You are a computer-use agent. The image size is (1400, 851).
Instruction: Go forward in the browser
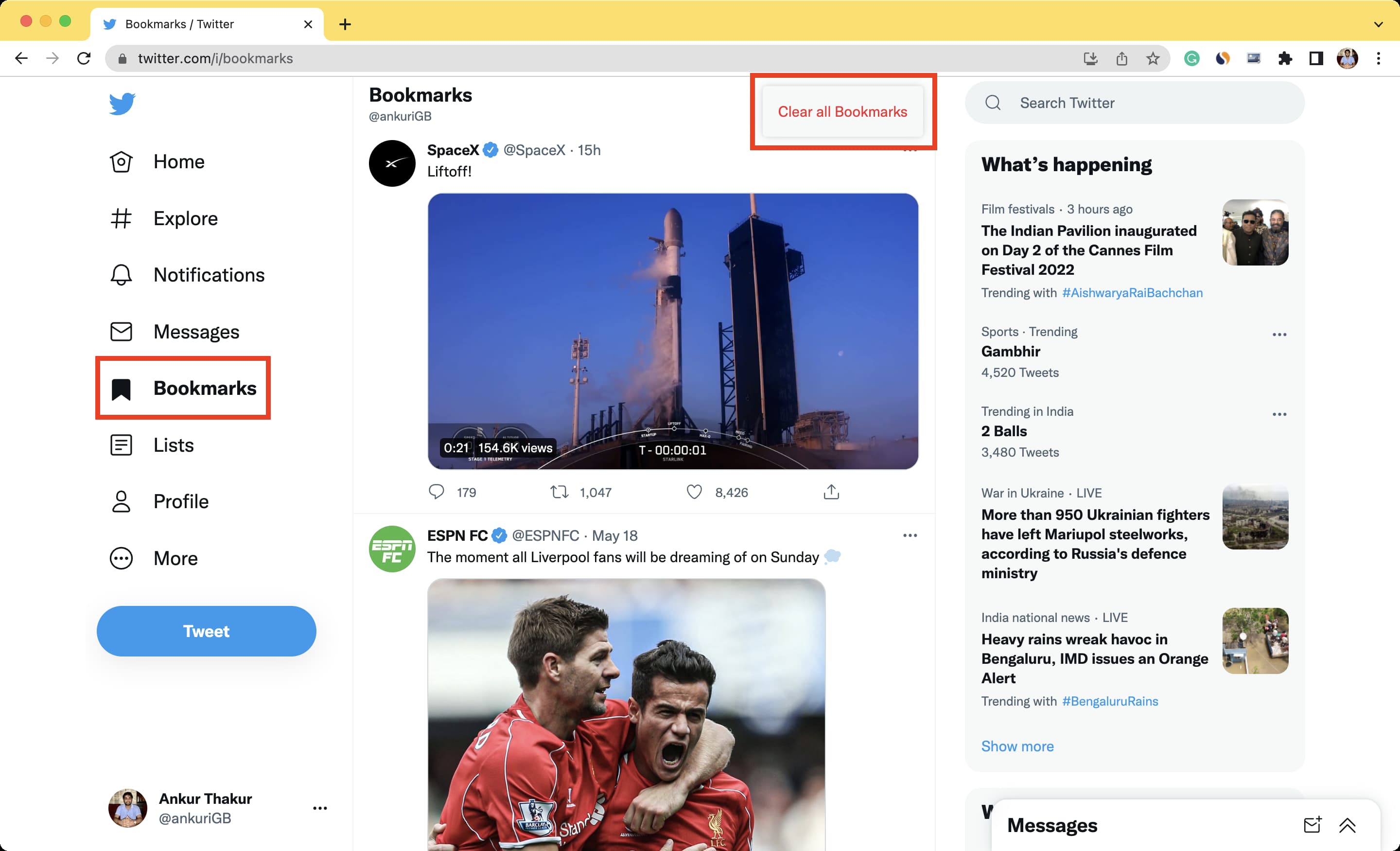click(x=52, y=58)
